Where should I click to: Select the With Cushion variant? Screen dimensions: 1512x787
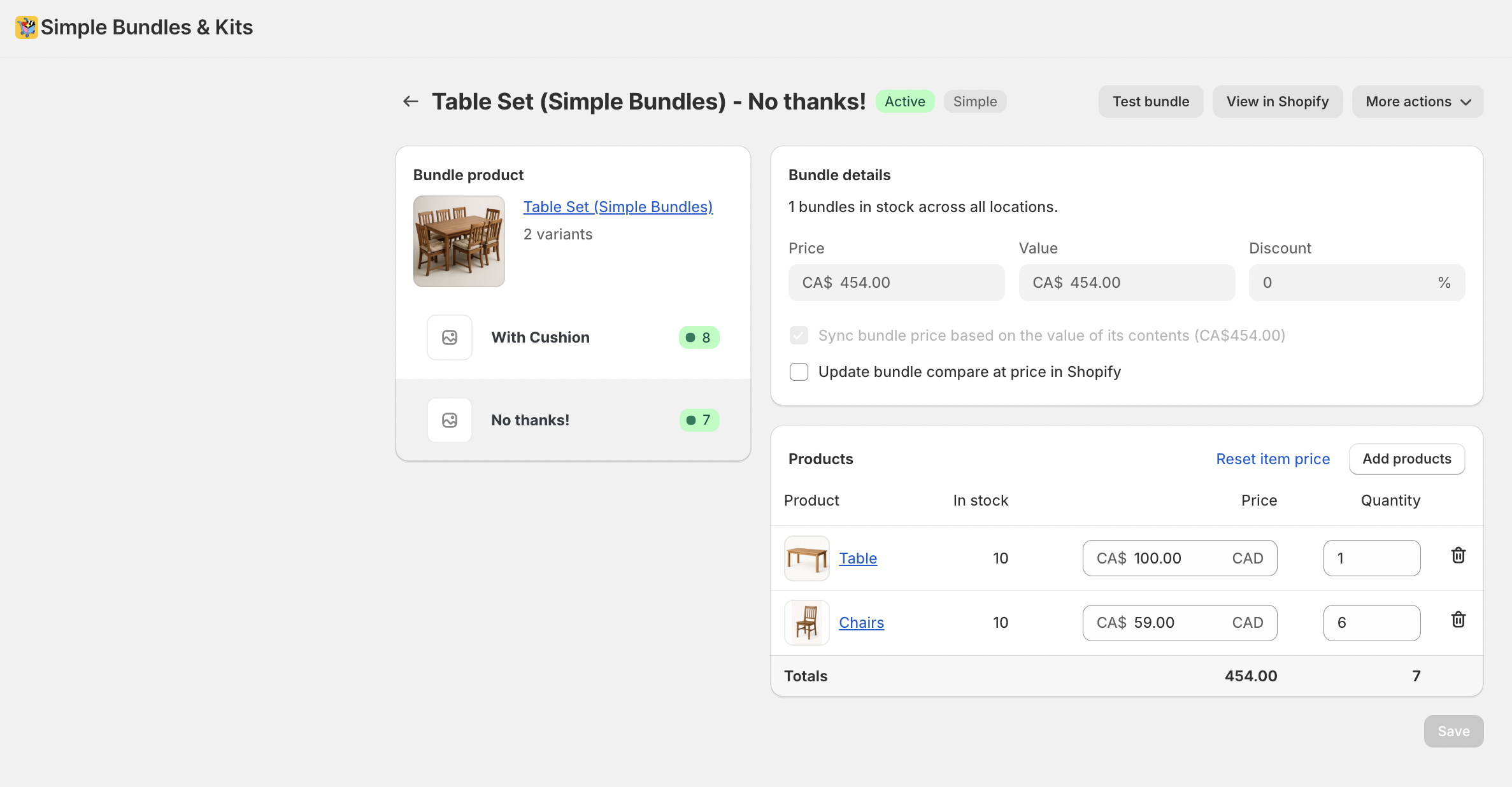[x=540, y=337]
